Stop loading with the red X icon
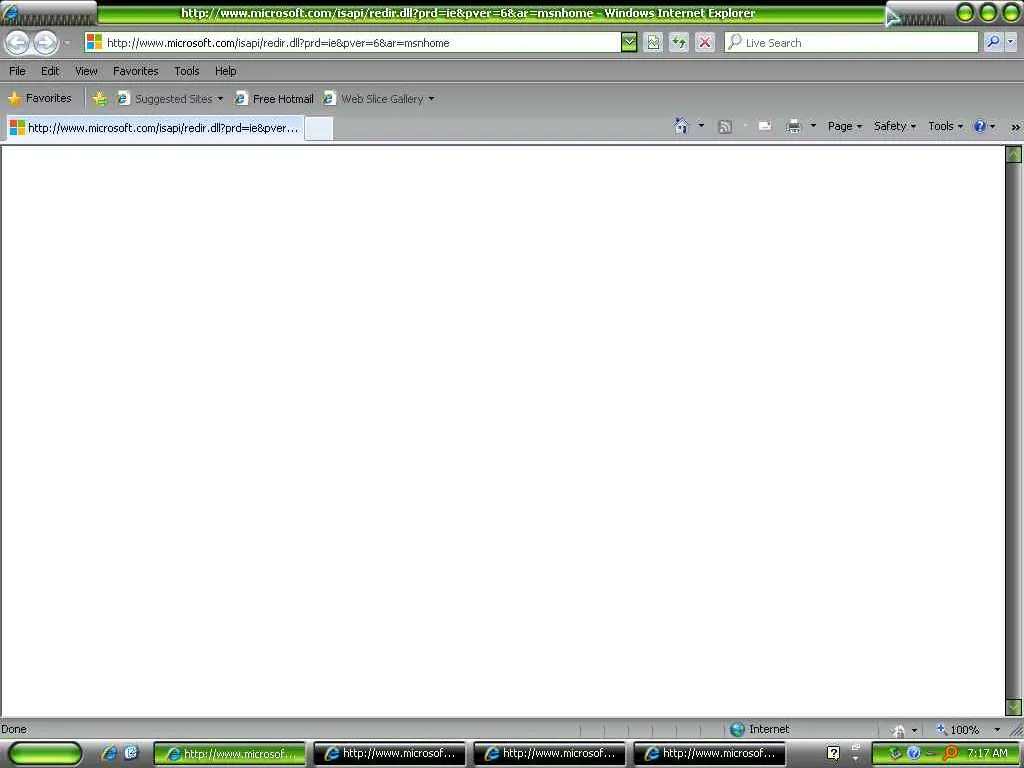 point(705,43)
